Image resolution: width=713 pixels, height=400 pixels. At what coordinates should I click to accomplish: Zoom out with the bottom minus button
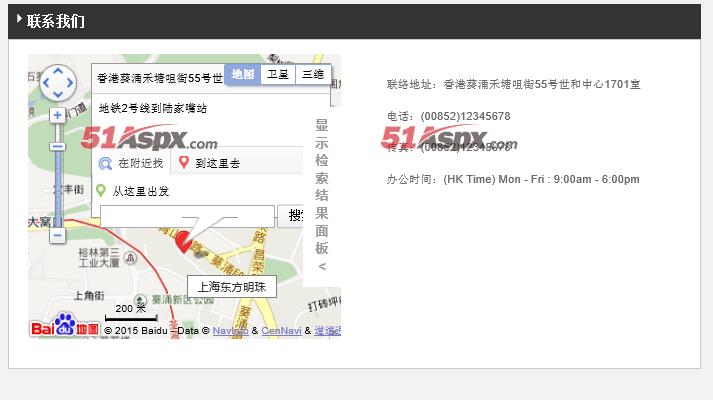(x=57, y=235)
